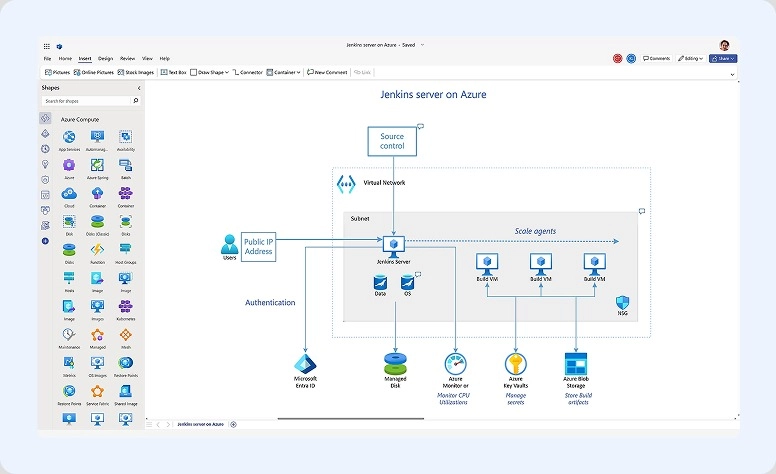Screen dimensions: 776x474
Task: Click the Search for shapes field
Action: [87, 101]
